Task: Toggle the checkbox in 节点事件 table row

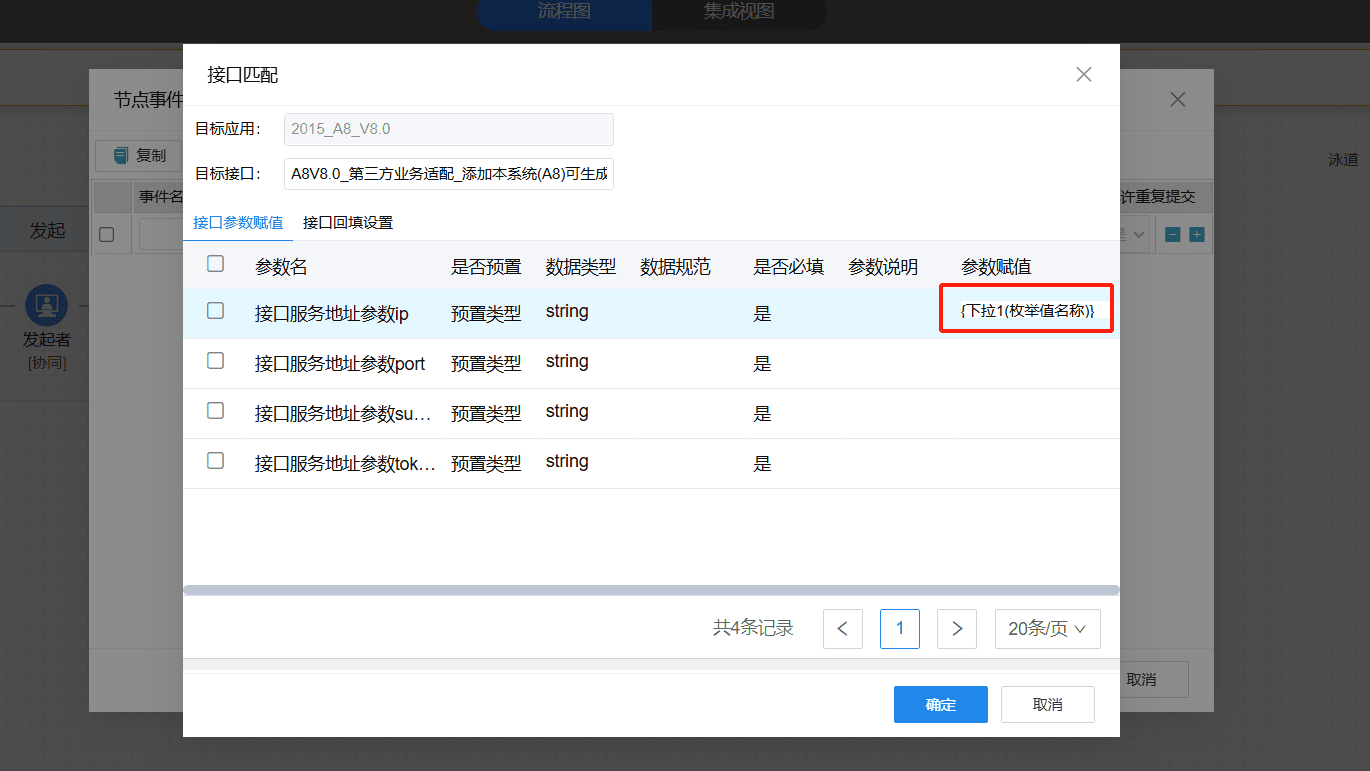Action: click(107, 235)
